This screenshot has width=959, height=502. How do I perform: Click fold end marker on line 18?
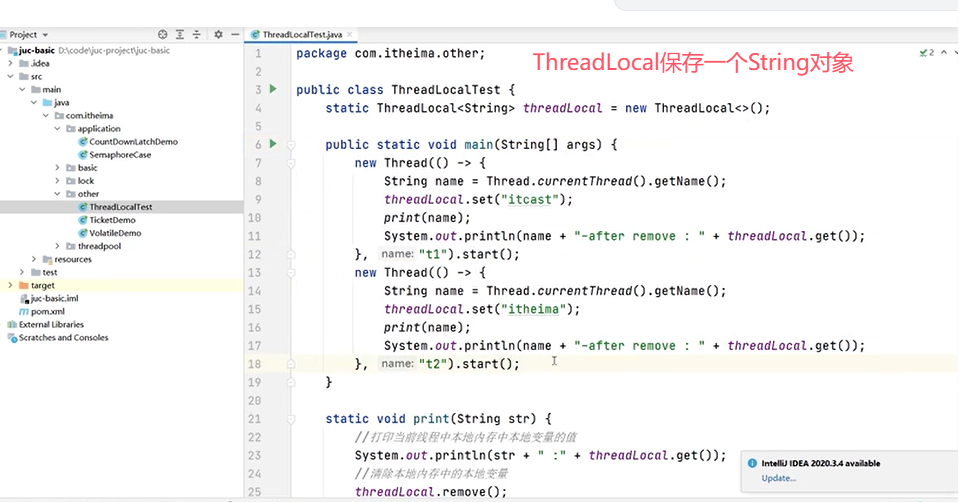(x=291, y=364)
